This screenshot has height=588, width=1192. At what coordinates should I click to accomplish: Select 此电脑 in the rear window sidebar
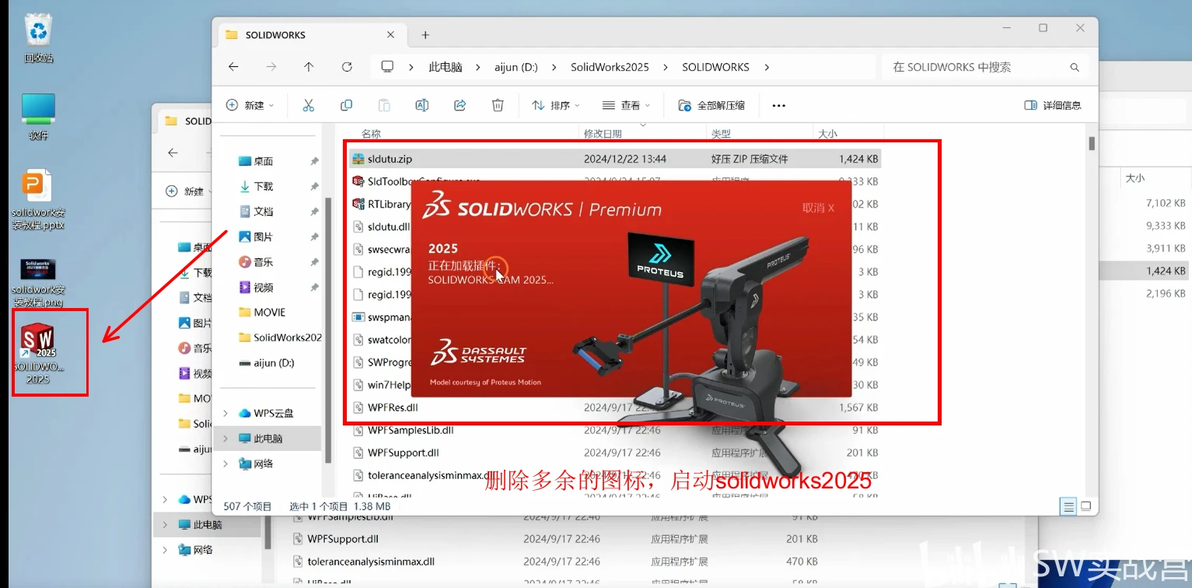pyautogui.click(x=206, y=524)
